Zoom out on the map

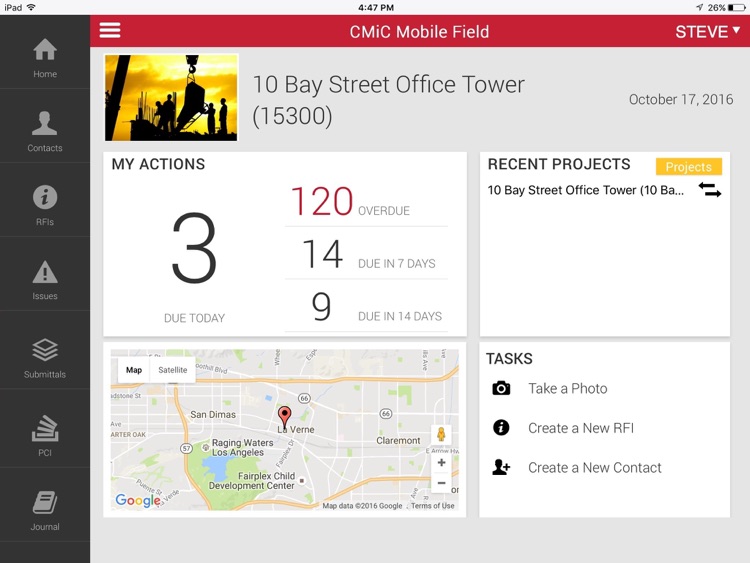(441, 483)
